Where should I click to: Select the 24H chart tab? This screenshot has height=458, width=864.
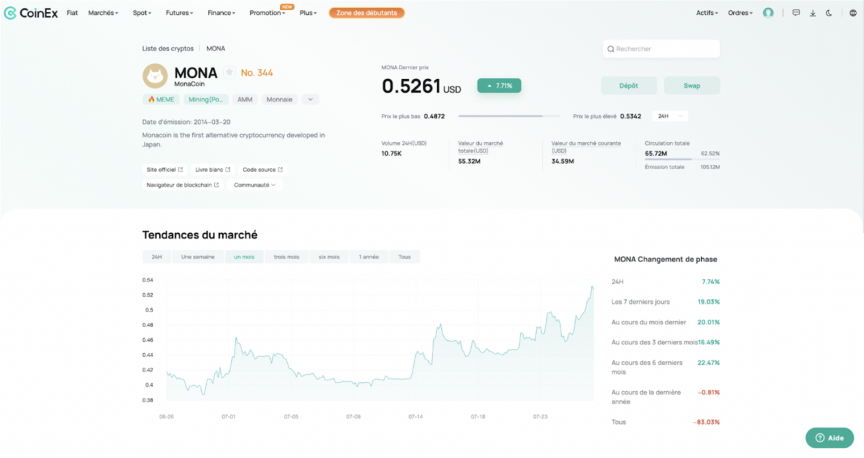click(156, 257)
